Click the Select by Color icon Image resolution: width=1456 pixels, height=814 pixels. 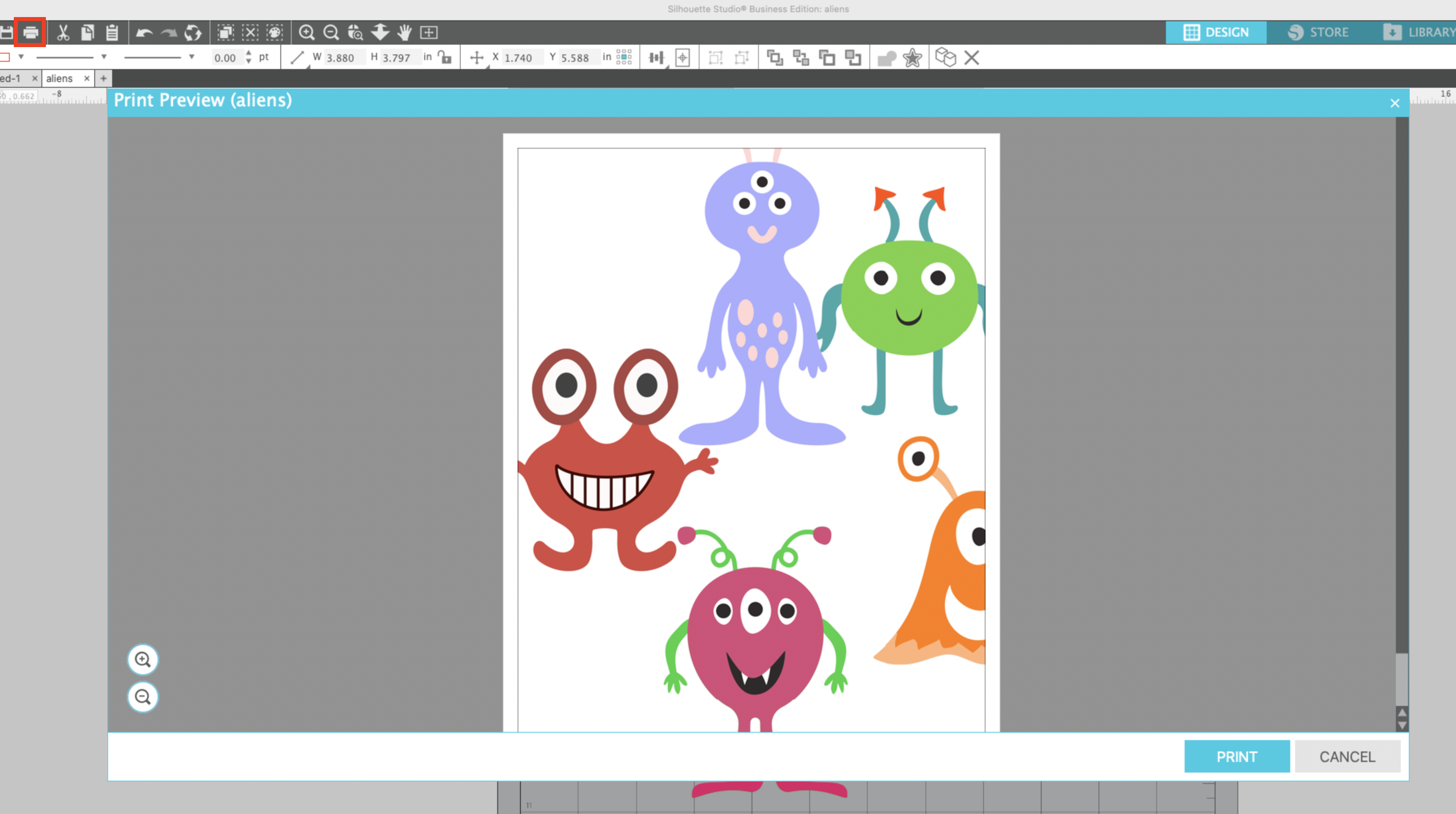pyautogui.click(x=275, y=32)
